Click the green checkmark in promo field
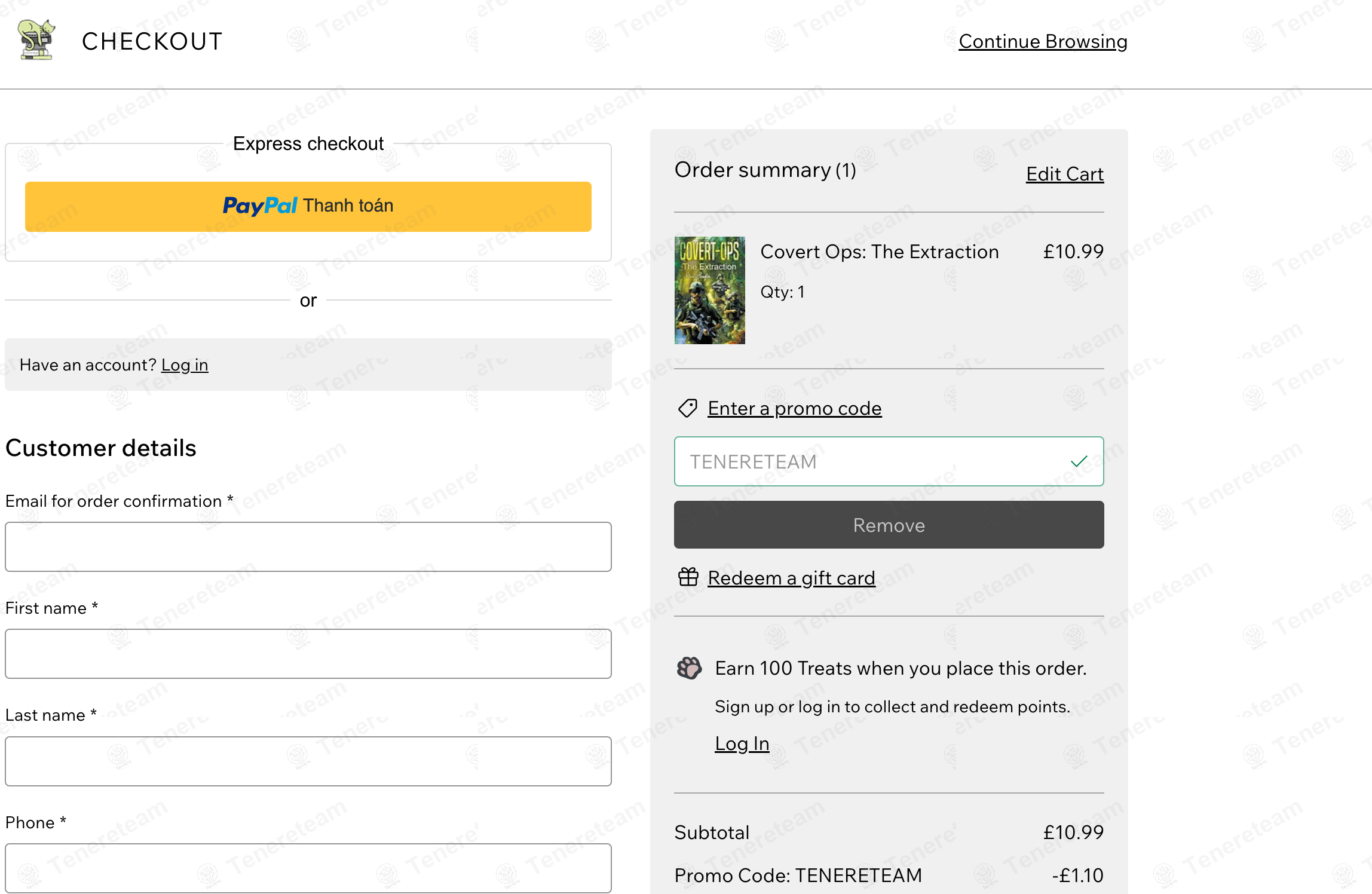The height and width of the screenshot is (894, 1372). [x=1079, y=461]
